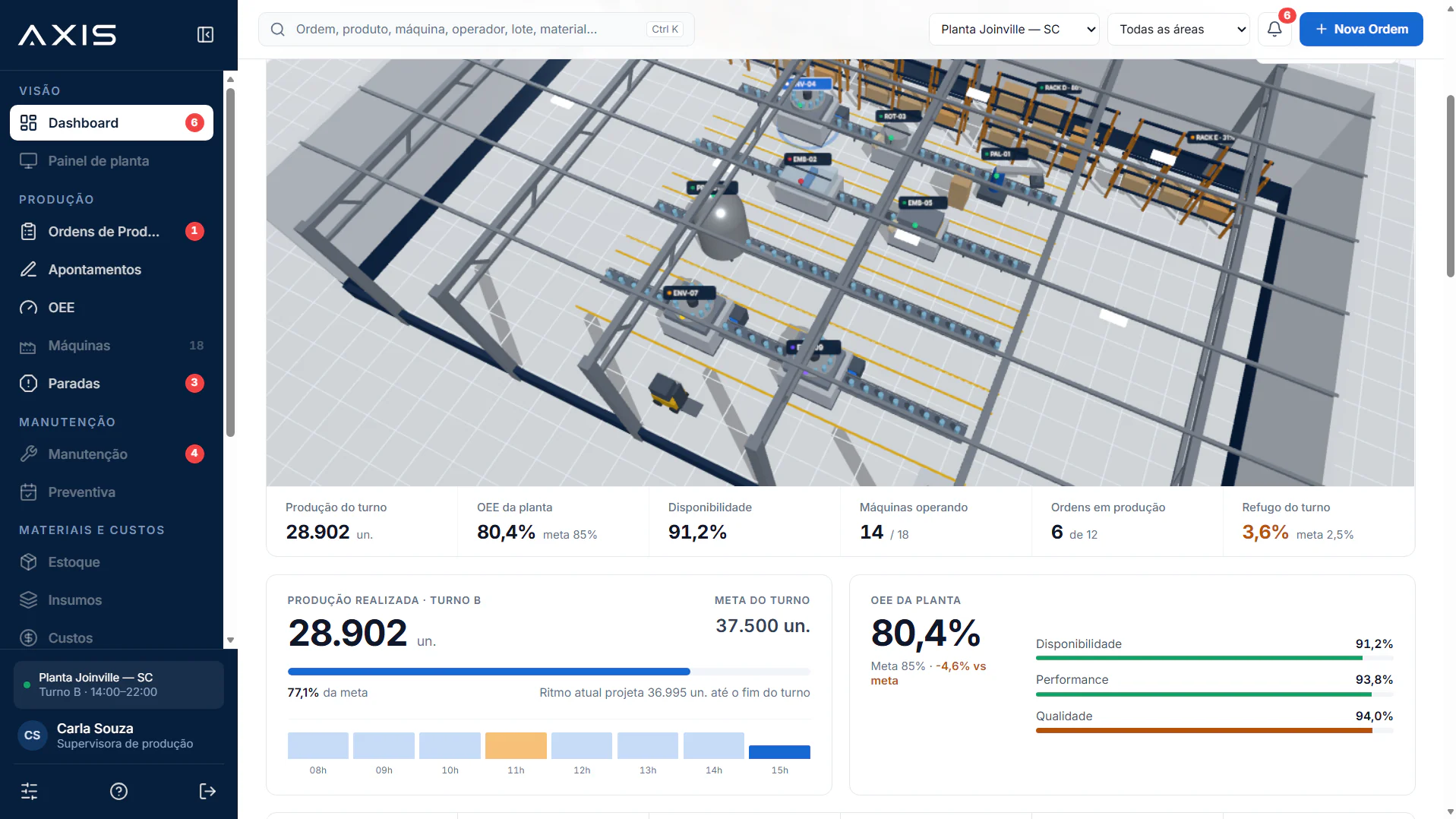Click the Manutenção wrench icon
The height and width of the screenshot is (819, 1456).
pyautogui.click(x=28, y=454)
